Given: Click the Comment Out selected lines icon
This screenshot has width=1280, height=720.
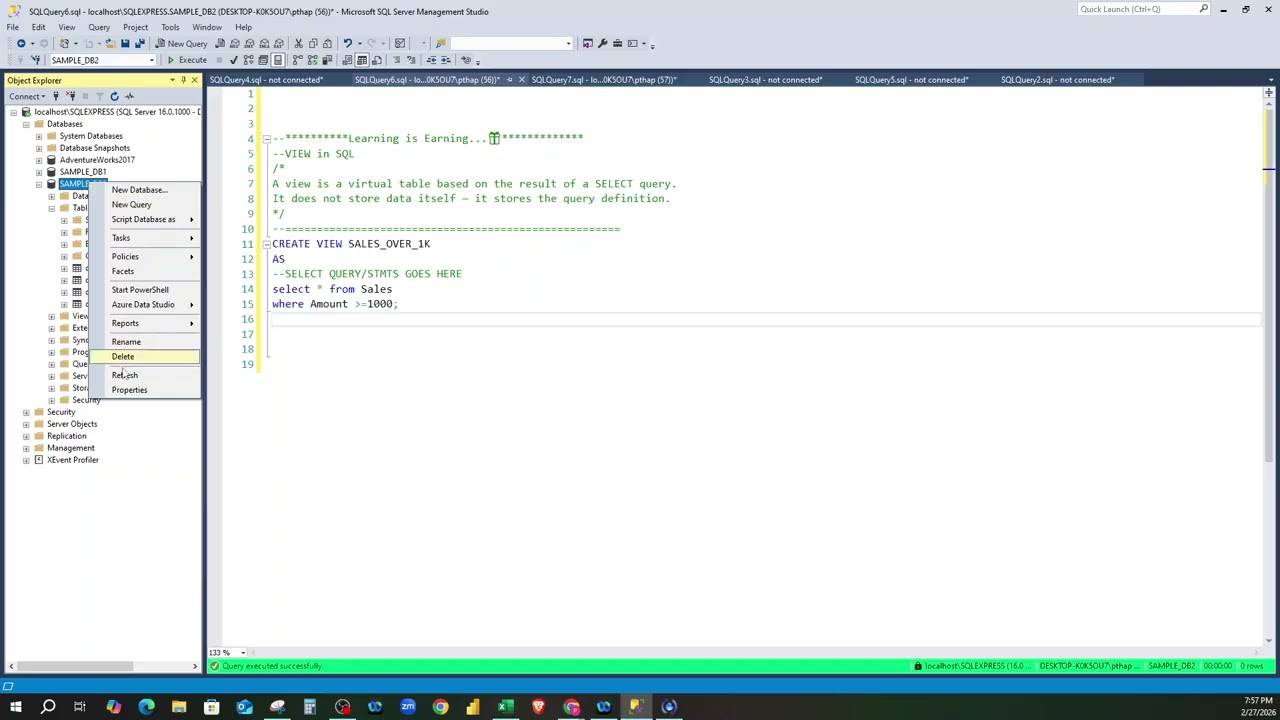Looking at the screenshot, I should 396,60.
